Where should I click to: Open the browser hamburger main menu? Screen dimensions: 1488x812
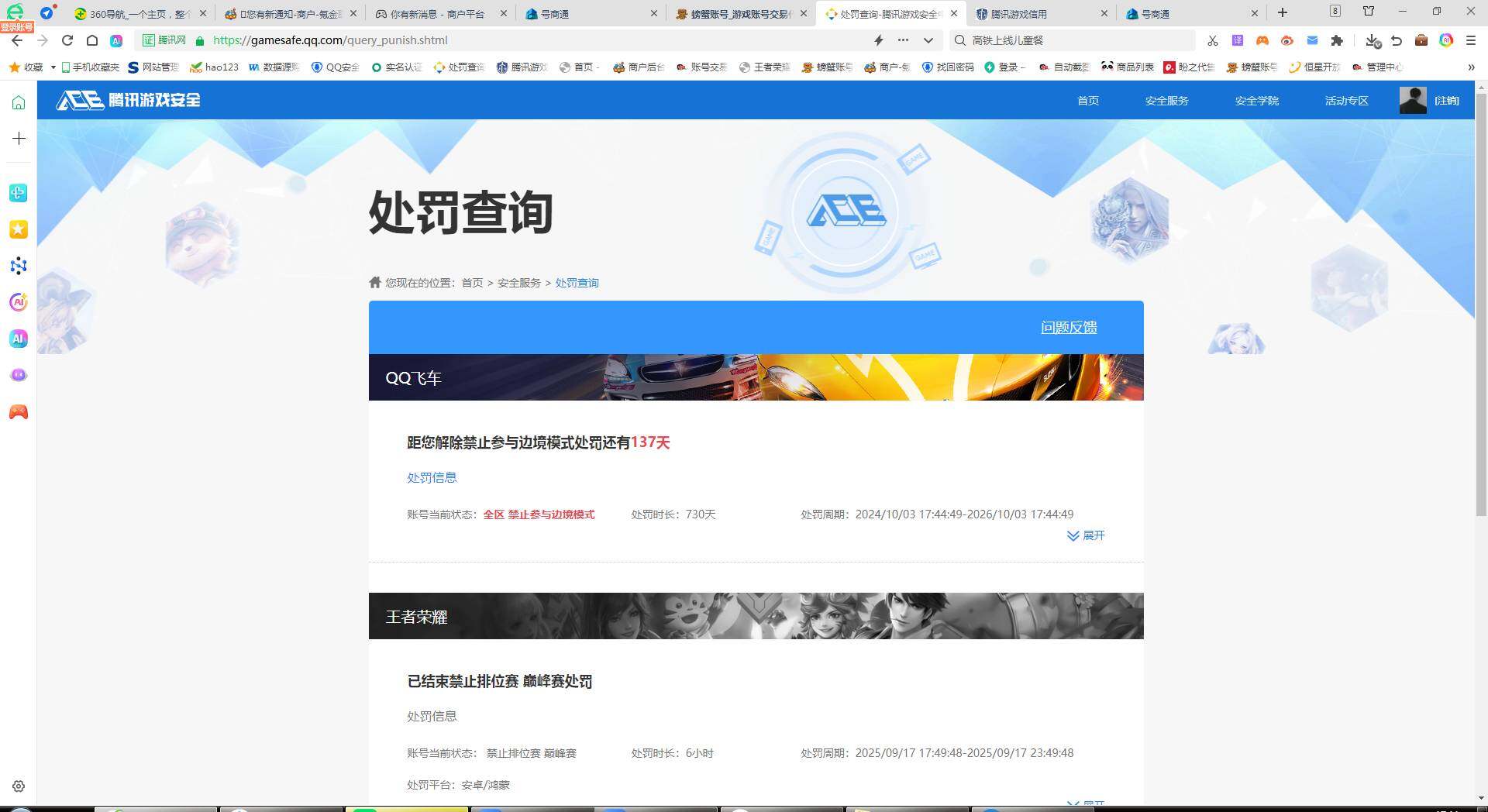point(1471,40)
